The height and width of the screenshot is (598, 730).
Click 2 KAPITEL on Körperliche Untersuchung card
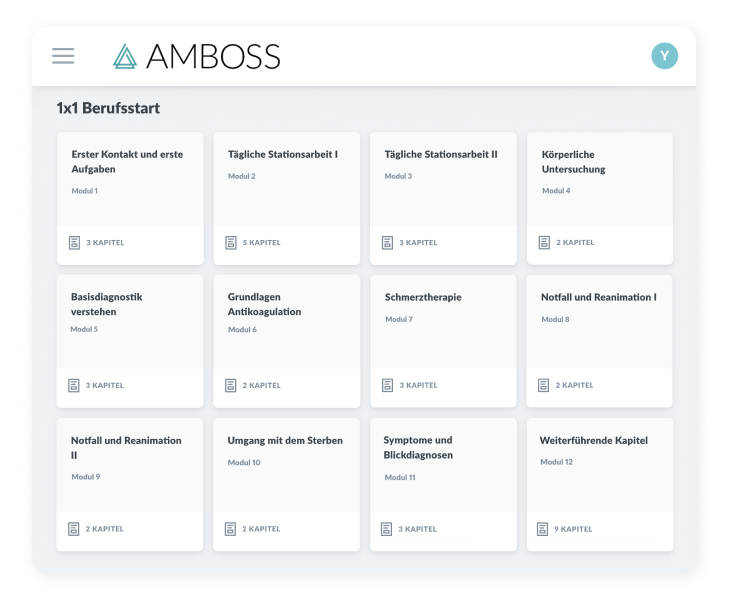[575, 243]
